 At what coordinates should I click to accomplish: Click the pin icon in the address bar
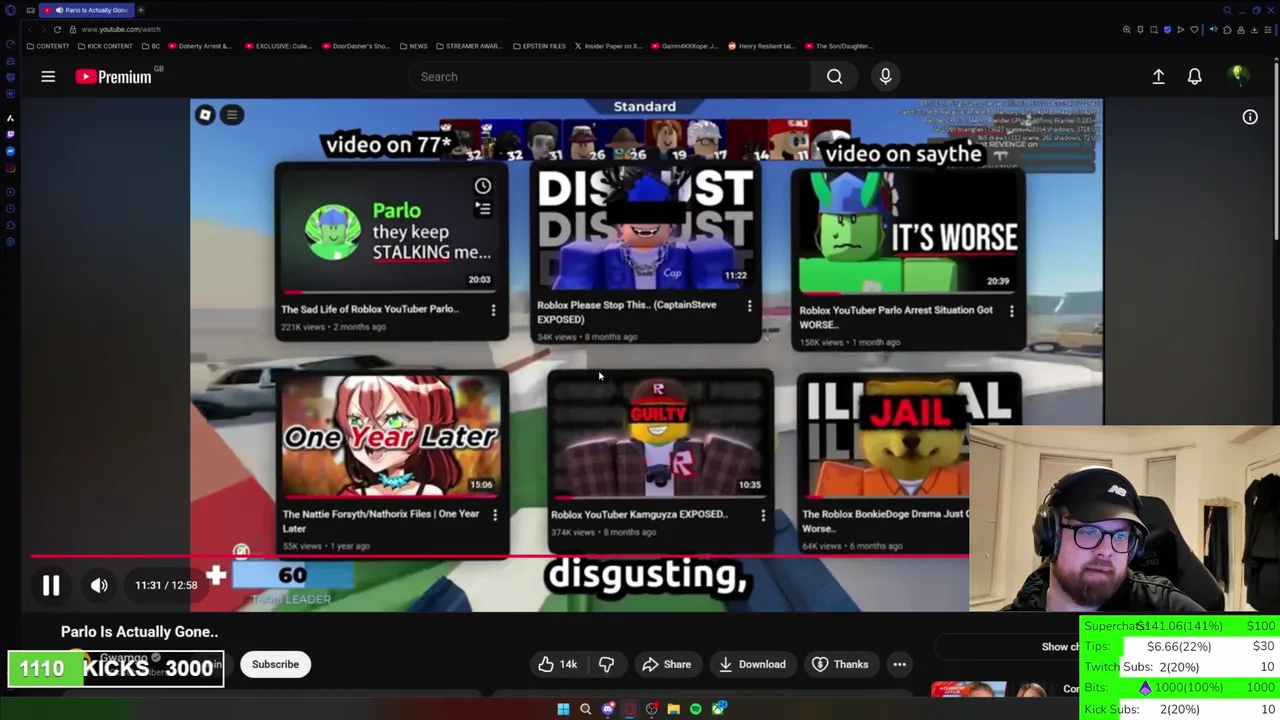coord(1140,30)
